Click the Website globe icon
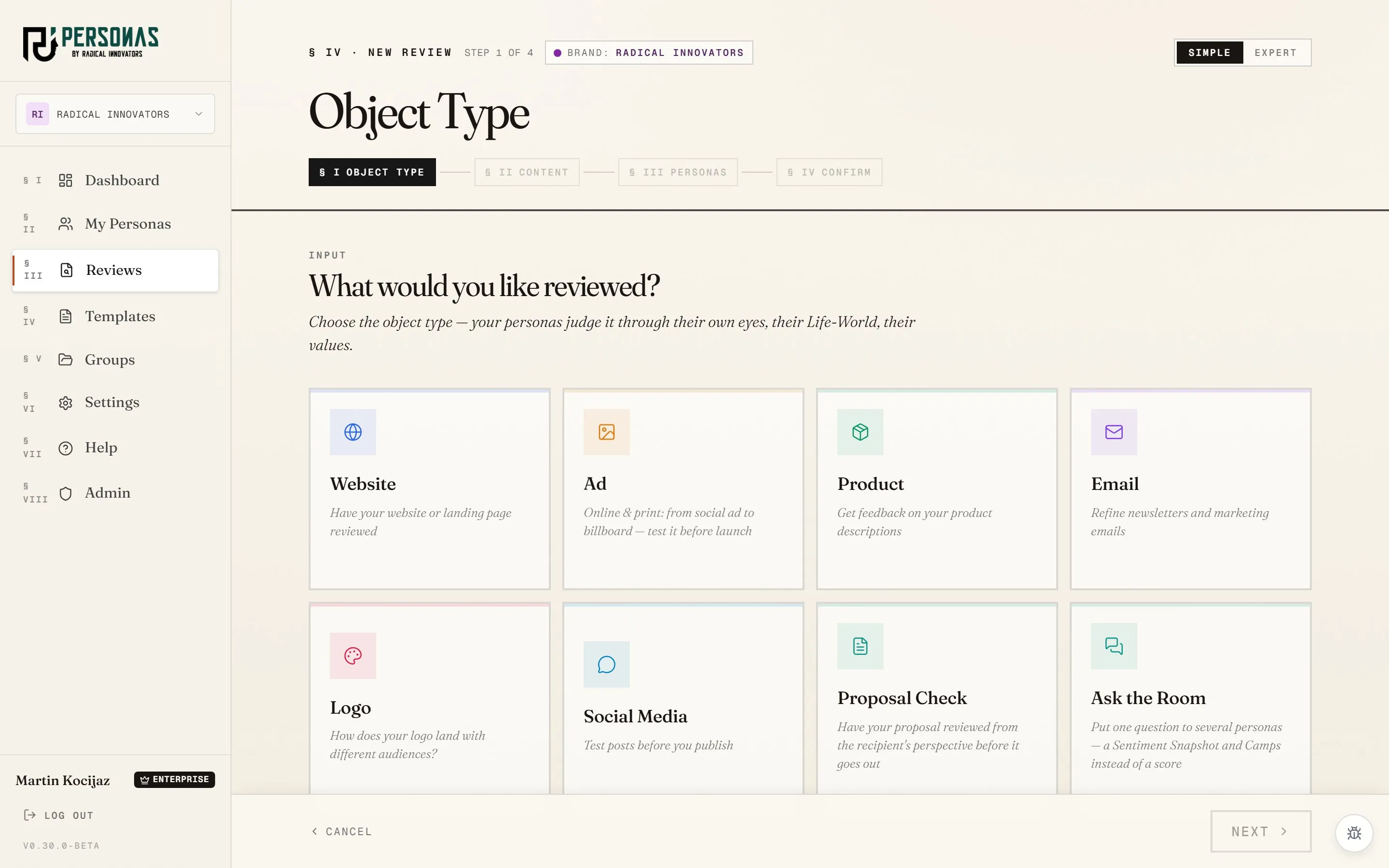The height and width of the screenshot is (868, 1389). pos(353,432)
